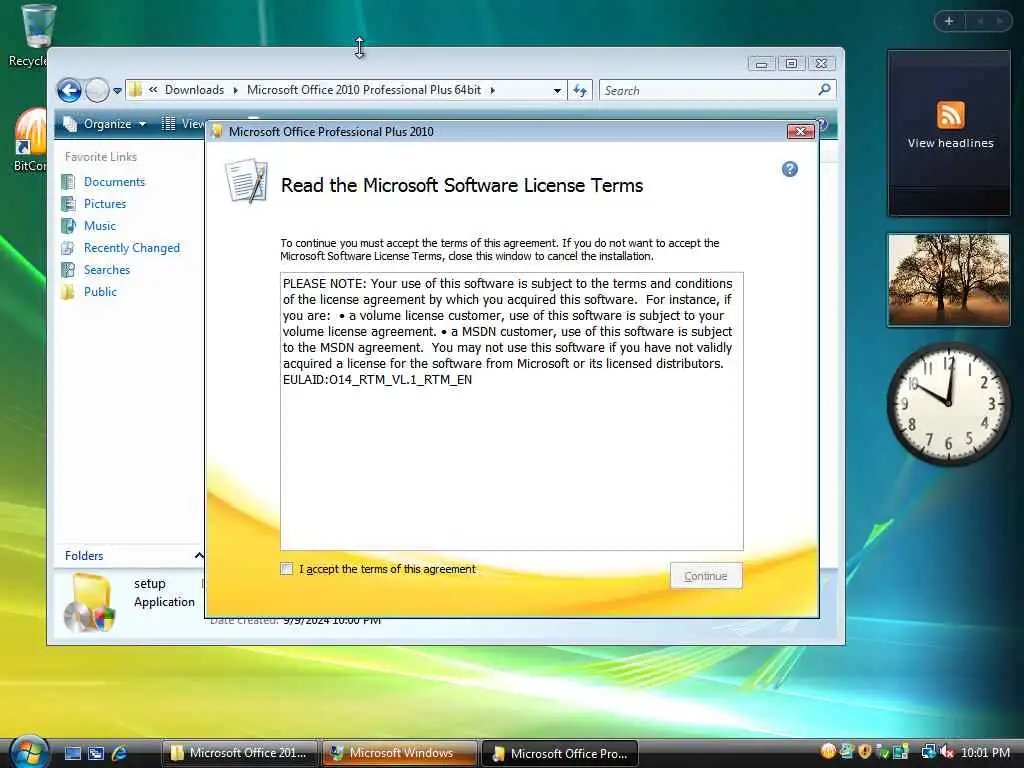Open Searches in Favorite Links
Screen dimensions: 1024x768
106,270
